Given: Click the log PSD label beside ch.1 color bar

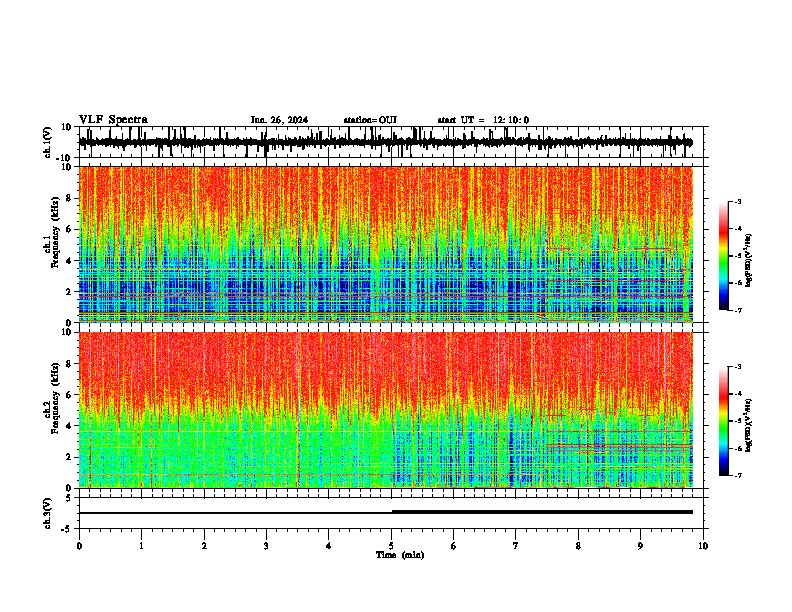Looking at the screenshot, I should pyautogui.click(x=749, y=261).
